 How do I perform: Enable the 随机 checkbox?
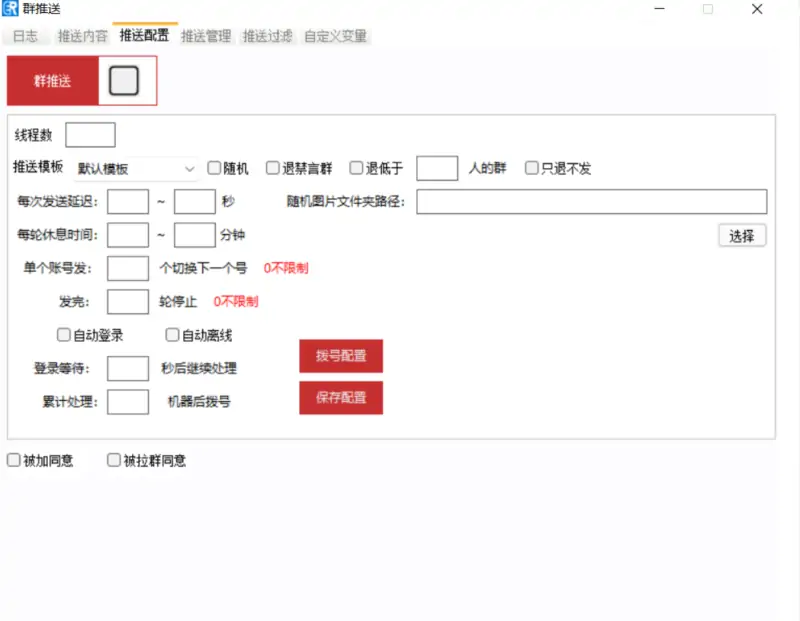pos(214,167)
